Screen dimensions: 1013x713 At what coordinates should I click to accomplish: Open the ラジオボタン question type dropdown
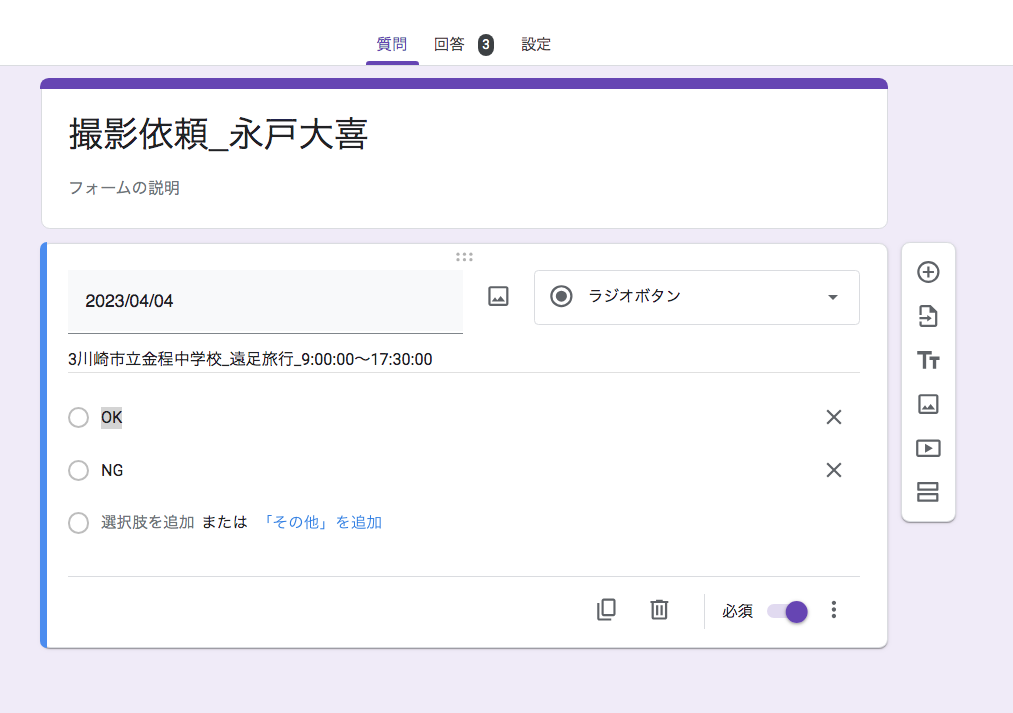[696, 297]
